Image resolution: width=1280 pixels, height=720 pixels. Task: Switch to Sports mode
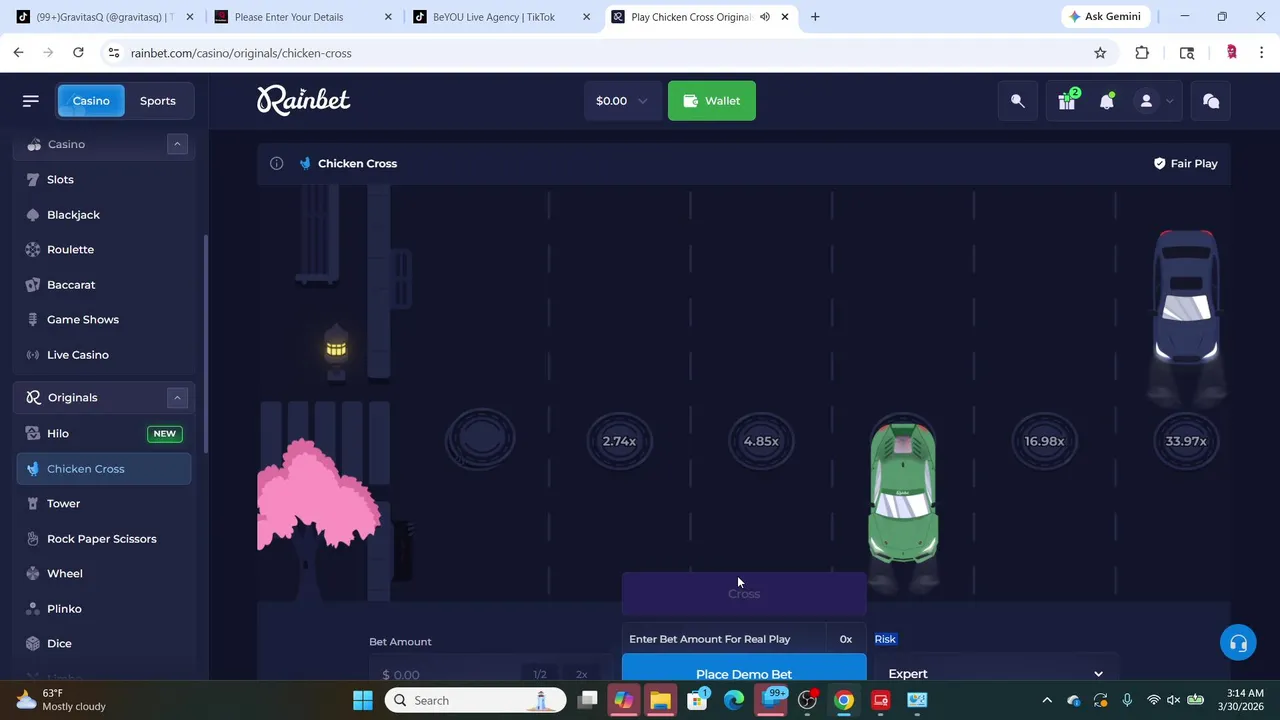pyautogui.click(x=158, y=101)
